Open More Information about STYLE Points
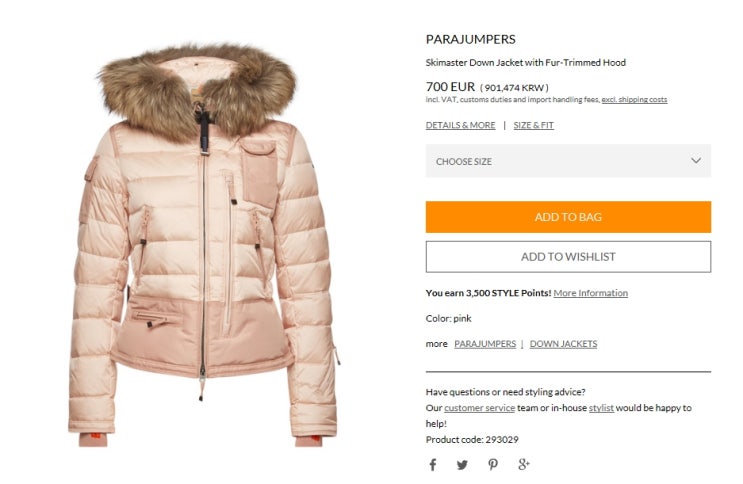This screenshot has width=743, height=484. click(x=590, y=293)
